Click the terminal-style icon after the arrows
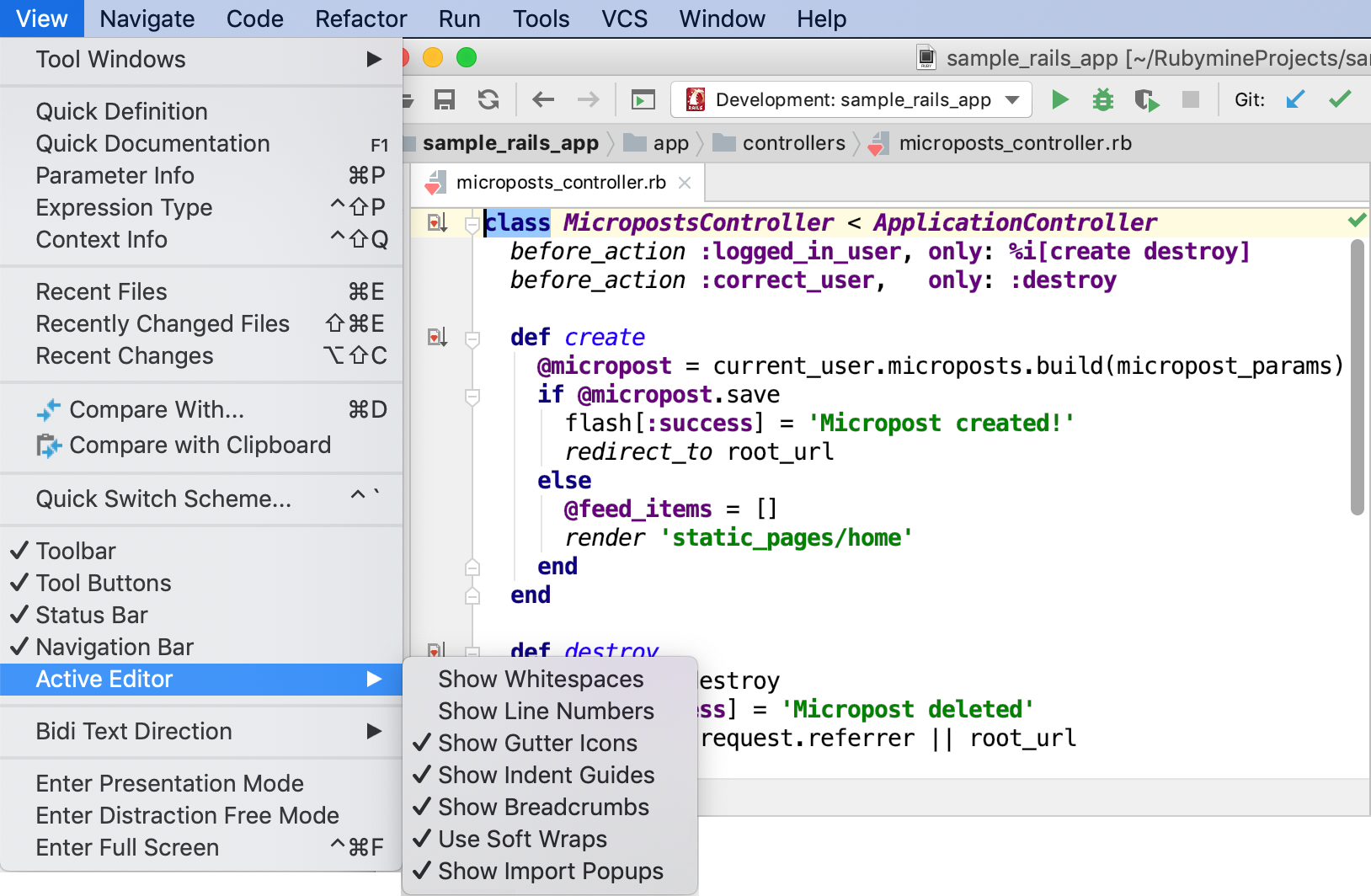1371x896 pixels. (x=643, y=100)
